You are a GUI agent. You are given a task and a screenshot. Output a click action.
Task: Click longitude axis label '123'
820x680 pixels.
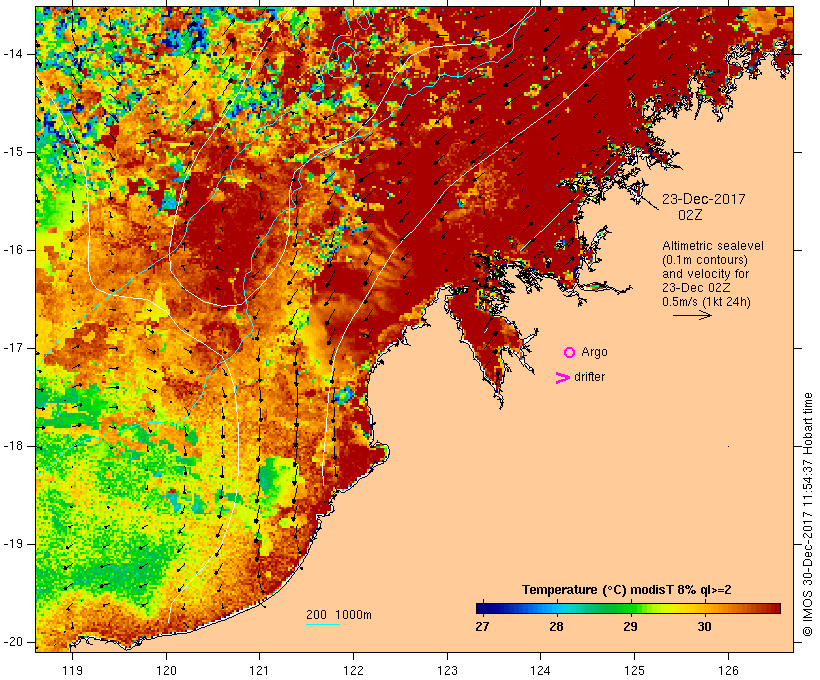(x=447, y=670)
